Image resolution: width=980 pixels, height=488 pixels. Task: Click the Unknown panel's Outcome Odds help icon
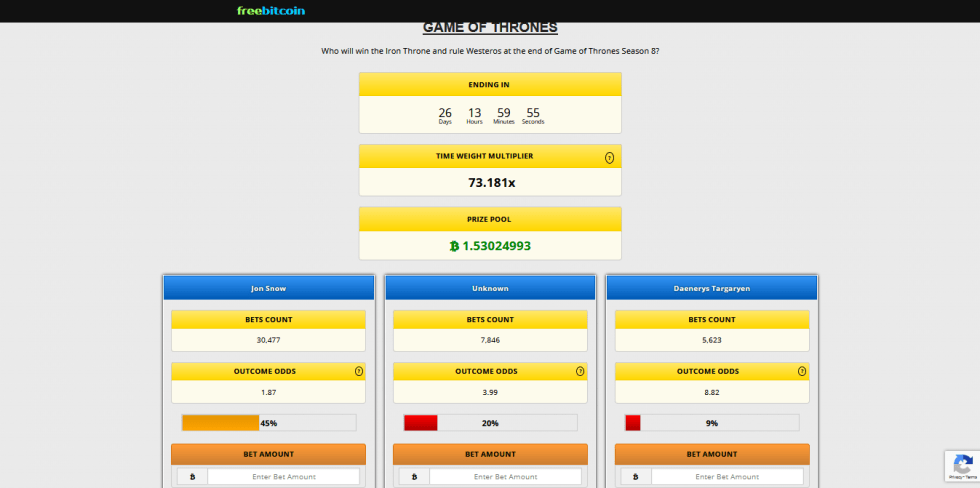[x=580, y=371]
